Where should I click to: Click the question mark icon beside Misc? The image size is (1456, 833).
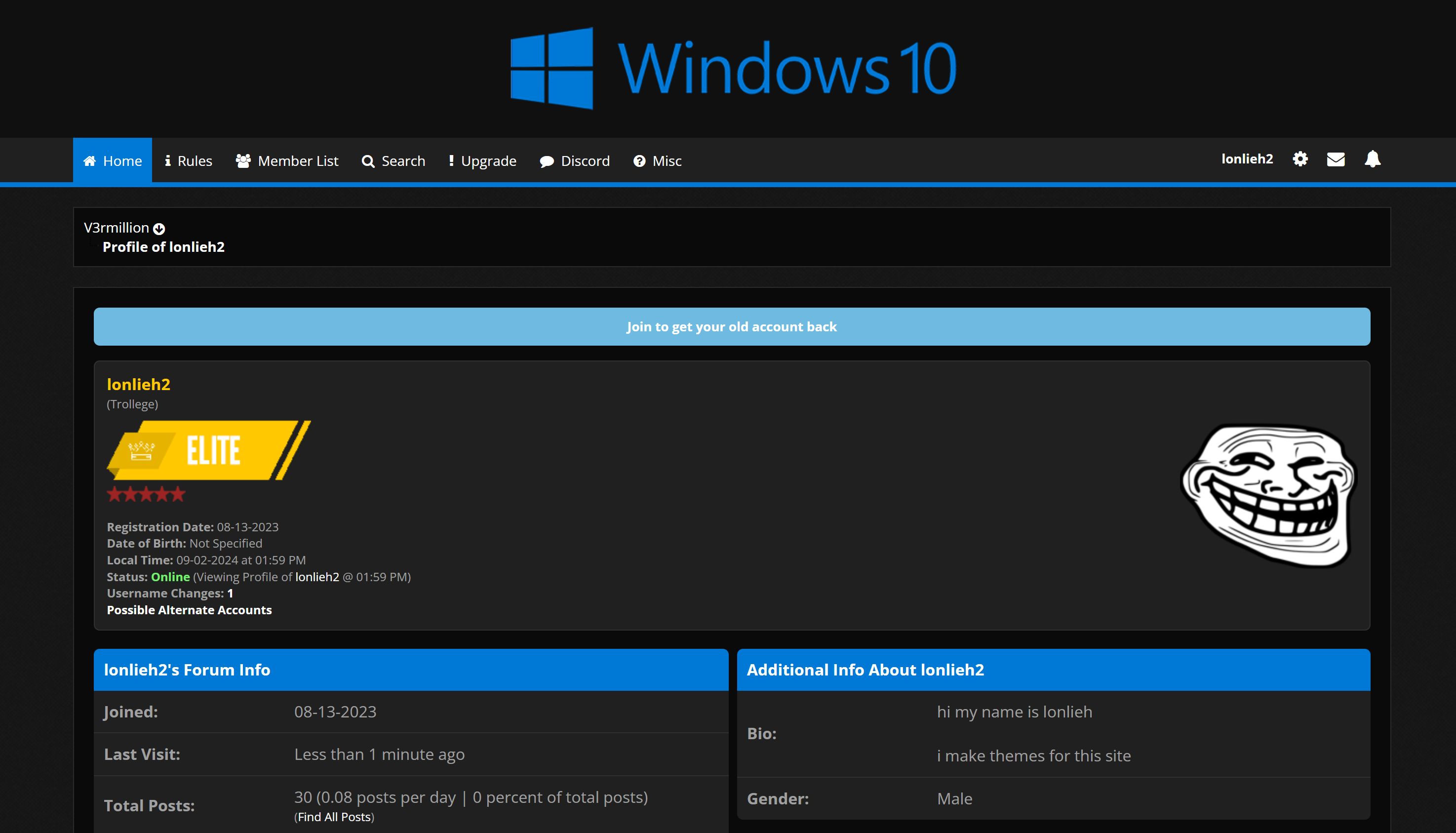point(639,161)
